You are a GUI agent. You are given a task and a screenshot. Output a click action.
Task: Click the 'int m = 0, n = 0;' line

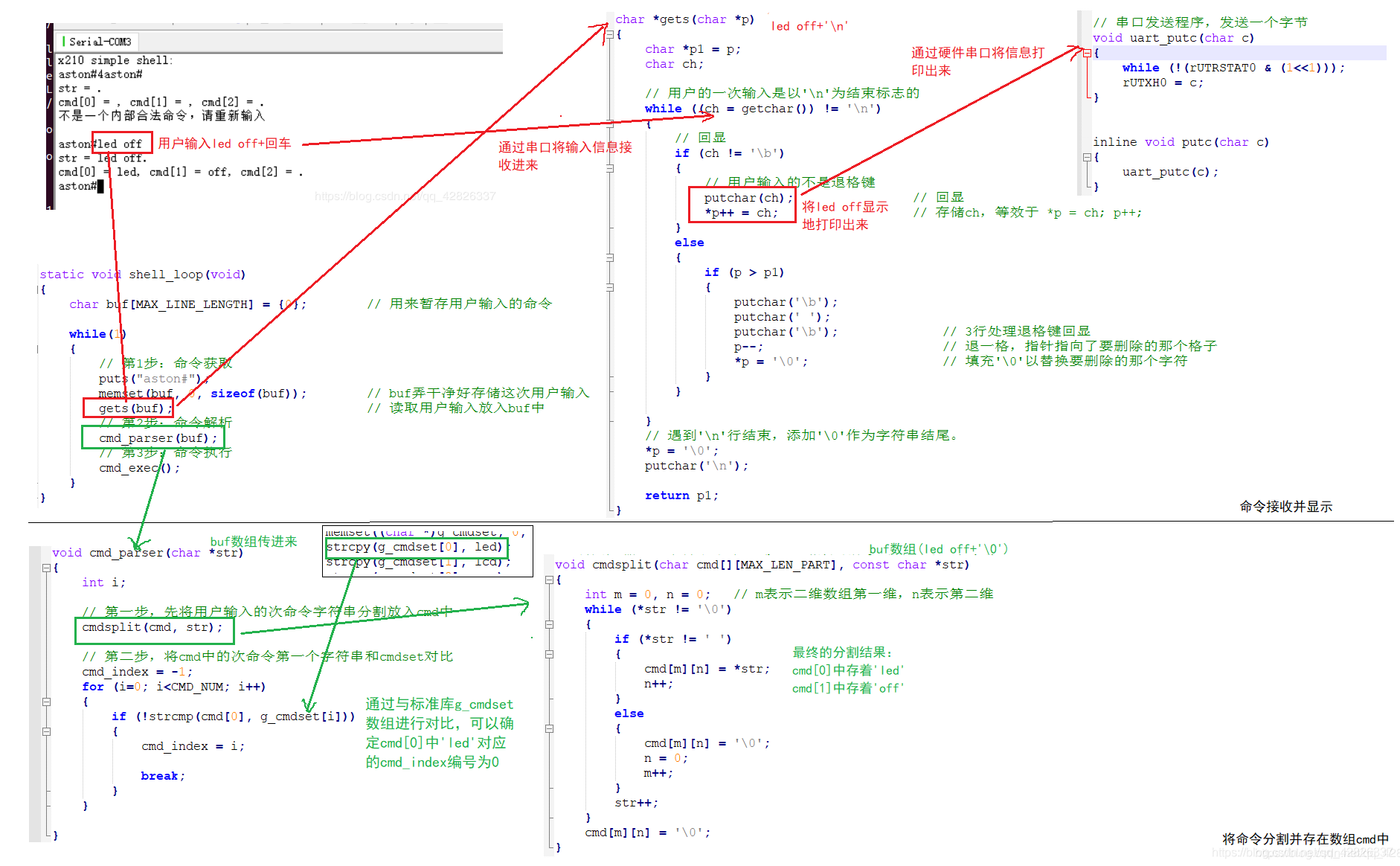pyautogui.click(x=648, y=594)
